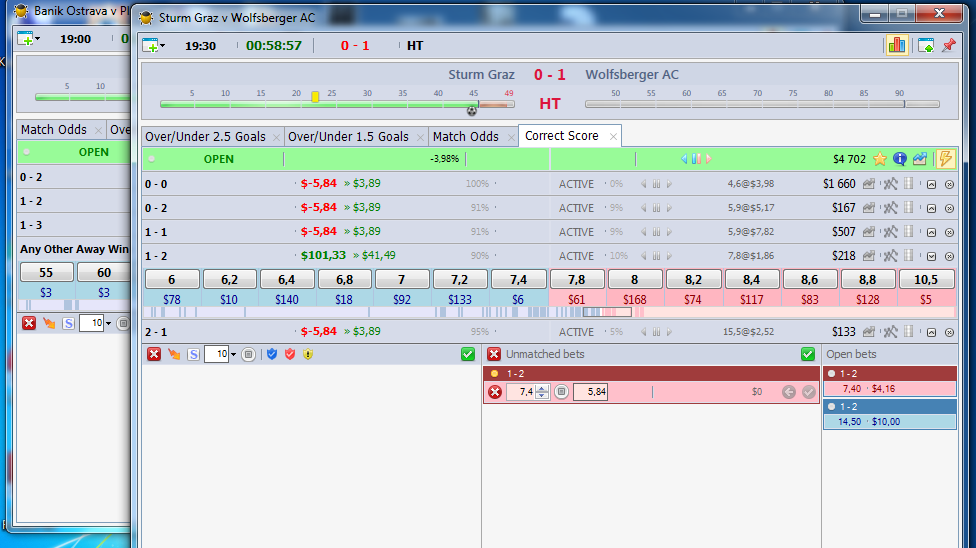Toggle the yellow dot on unmatched 1 - 2 header
This screenshot has width=976, height=548.
point(495,374)
